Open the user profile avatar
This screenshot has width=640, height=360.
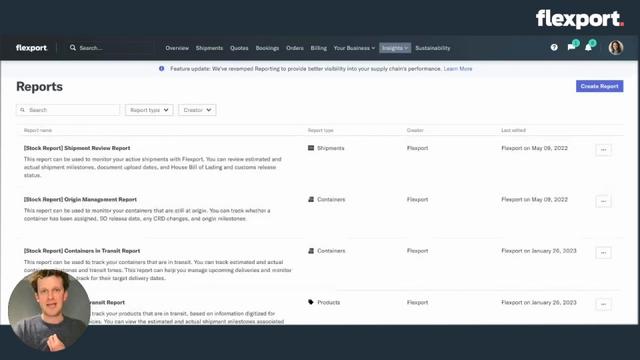point(616,47)
